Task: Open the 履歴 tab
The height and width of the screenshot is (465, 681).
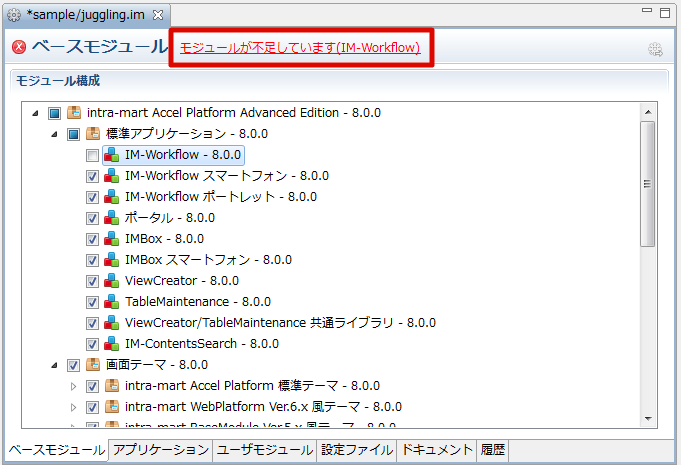Action: 493,450
